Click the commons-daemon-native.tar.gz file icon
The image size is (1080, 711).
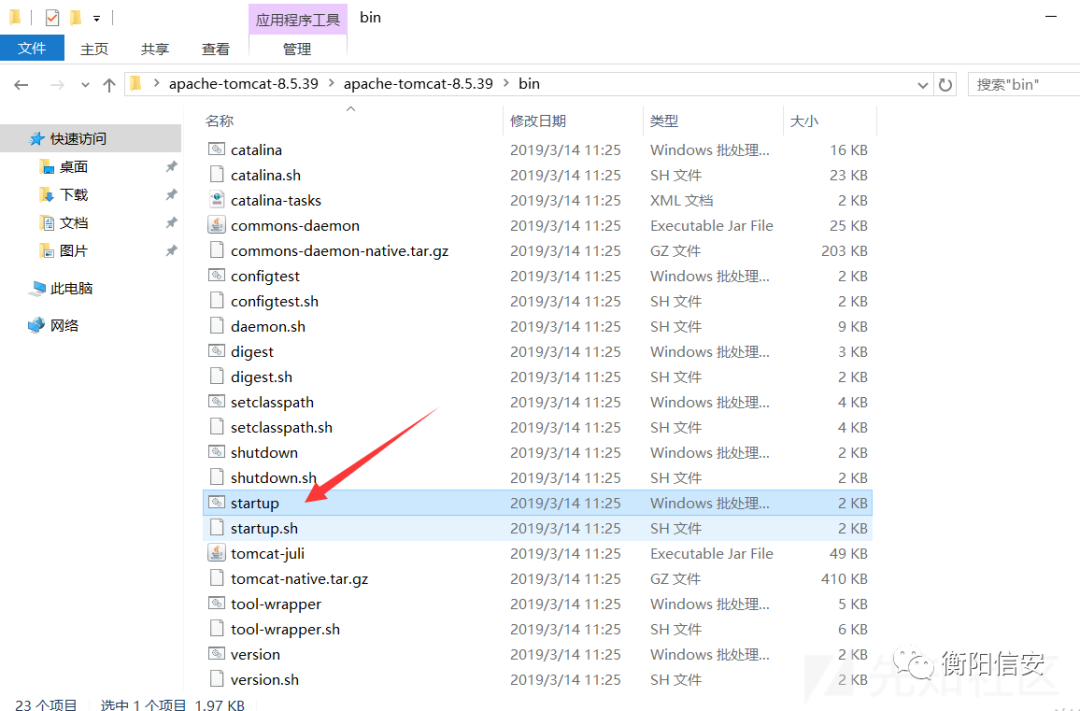tap(216, 250)
